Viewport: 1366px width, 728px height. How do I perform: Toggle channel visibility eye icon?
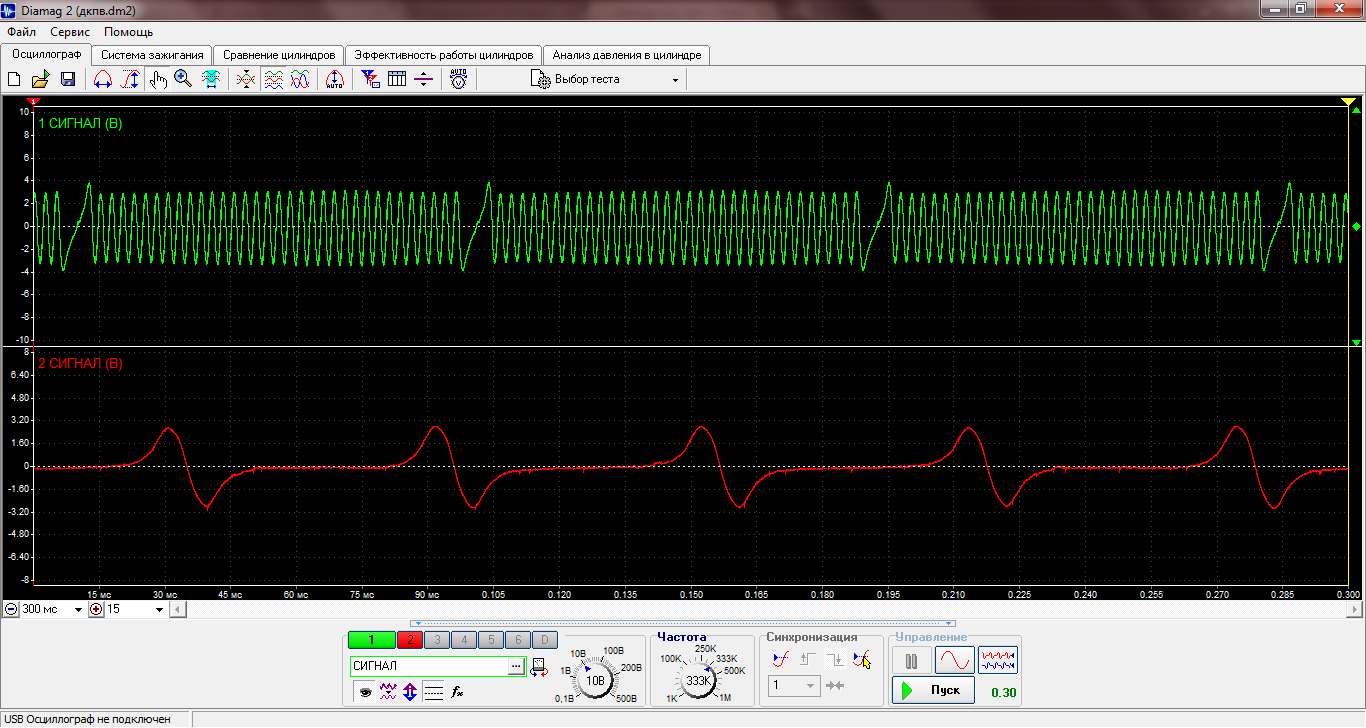pos(366,691)
